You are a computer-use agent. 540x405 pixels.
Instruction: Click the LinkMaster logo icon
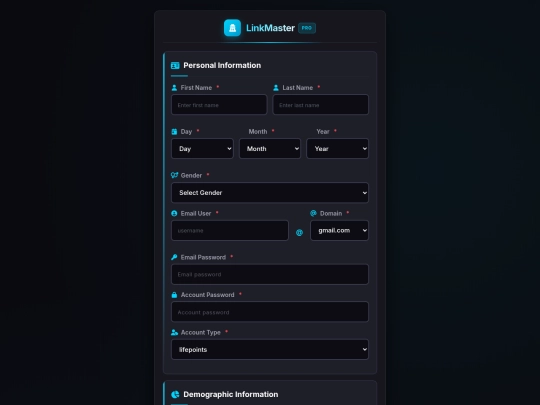[x=232, y=28]
